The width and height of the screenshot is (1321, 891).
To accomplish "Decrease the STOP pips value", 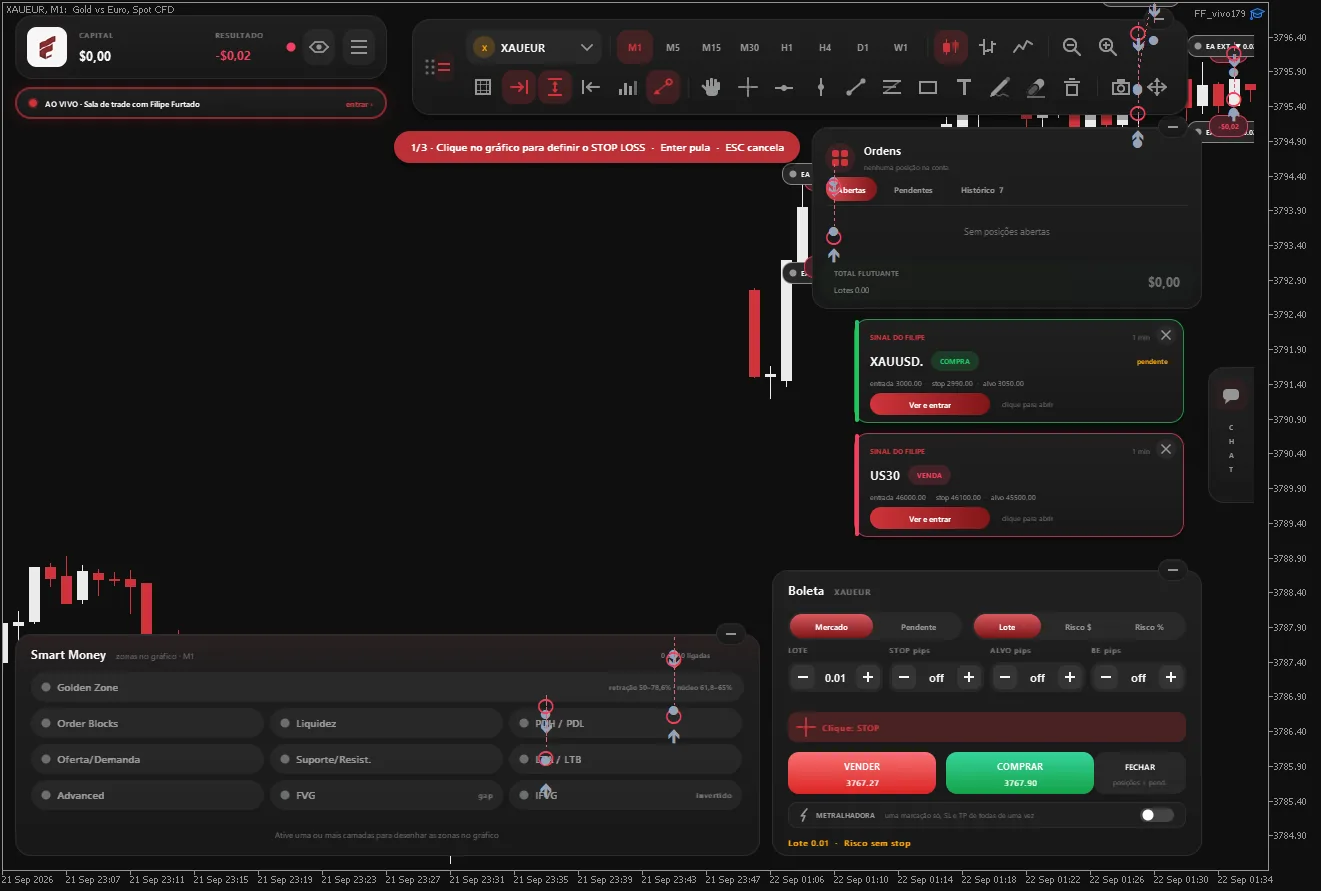I will tap(904, 678).
